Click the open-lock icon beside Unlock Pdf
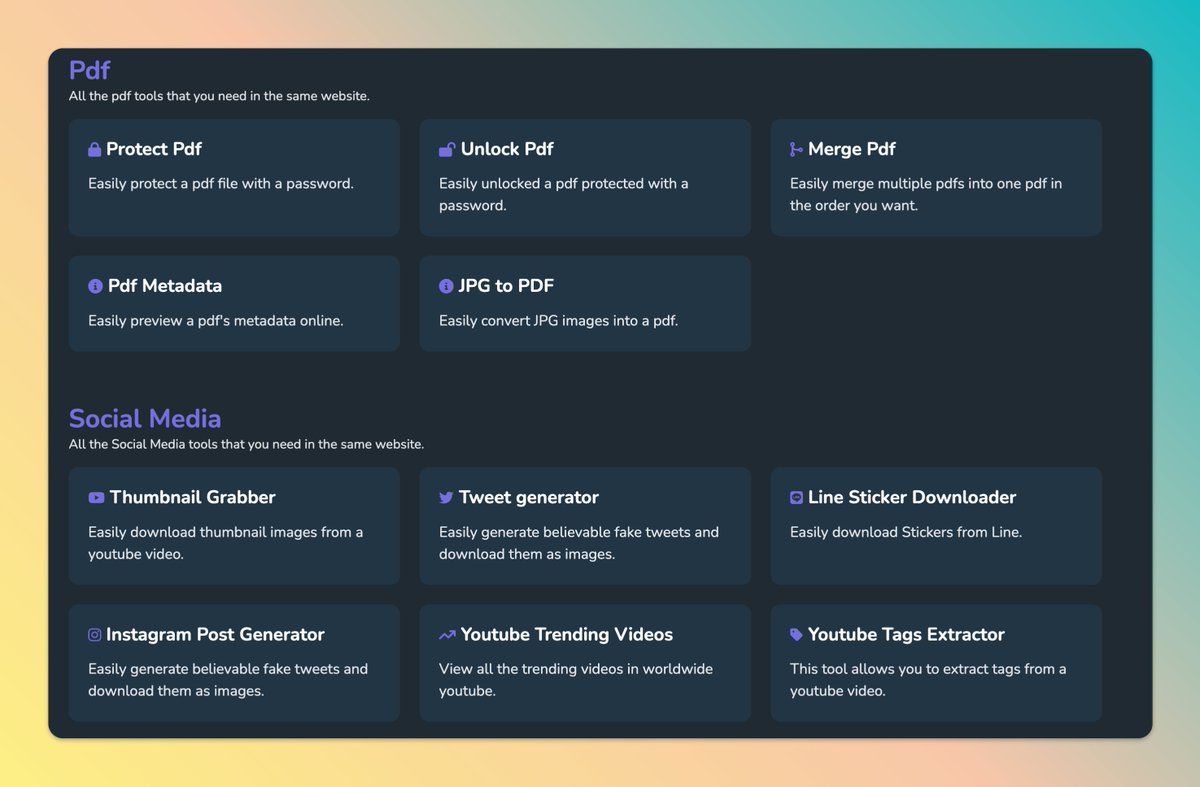 (447, 150)
